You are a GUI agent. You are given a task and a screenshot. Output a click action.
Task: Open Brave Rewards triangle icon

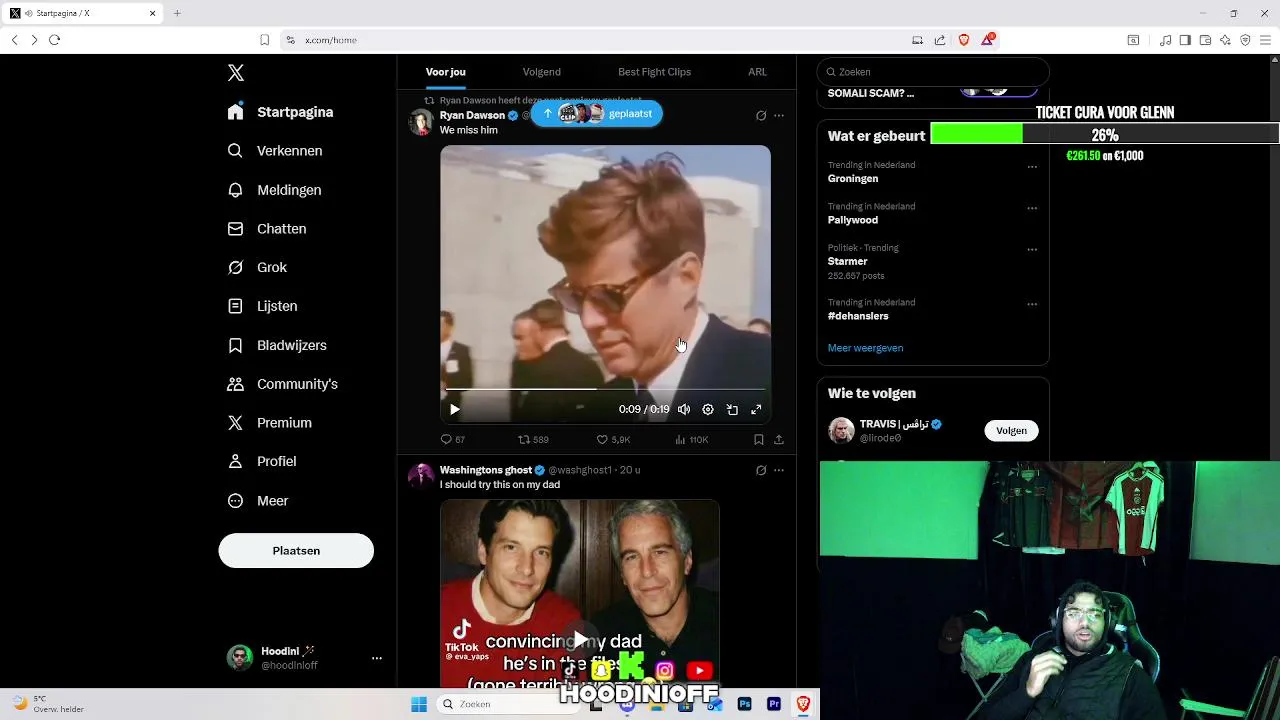click(x=988, y=40)
